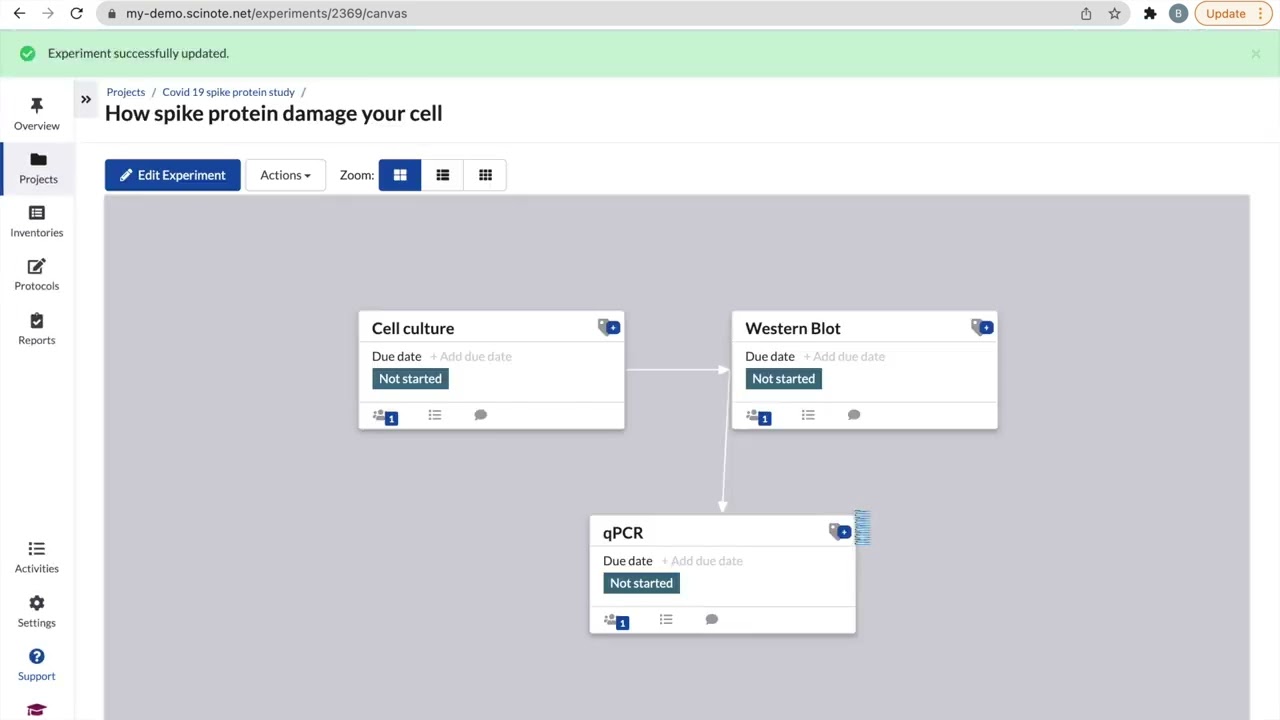The height and width of the screenshot is (720, 1280).
Task: Open Settings gear in the sidebar
Action: [37, 603]
